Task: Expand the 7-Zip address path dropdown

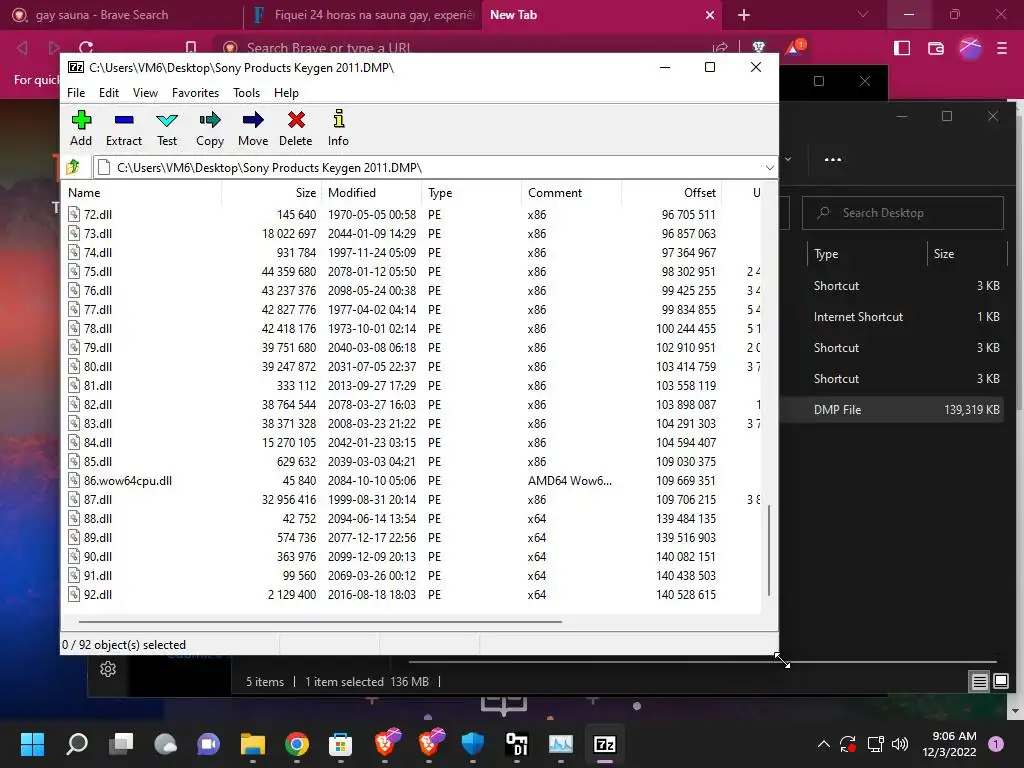Action: tap(769, 168)
